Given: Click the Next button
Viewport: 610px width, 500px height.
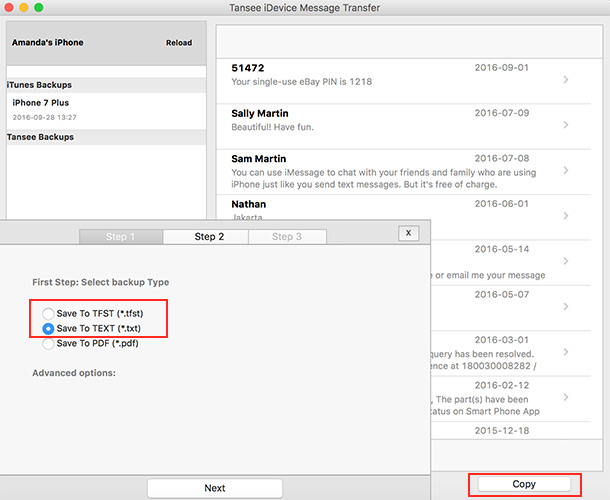Looking at the screenshot, I should (215, 488).
